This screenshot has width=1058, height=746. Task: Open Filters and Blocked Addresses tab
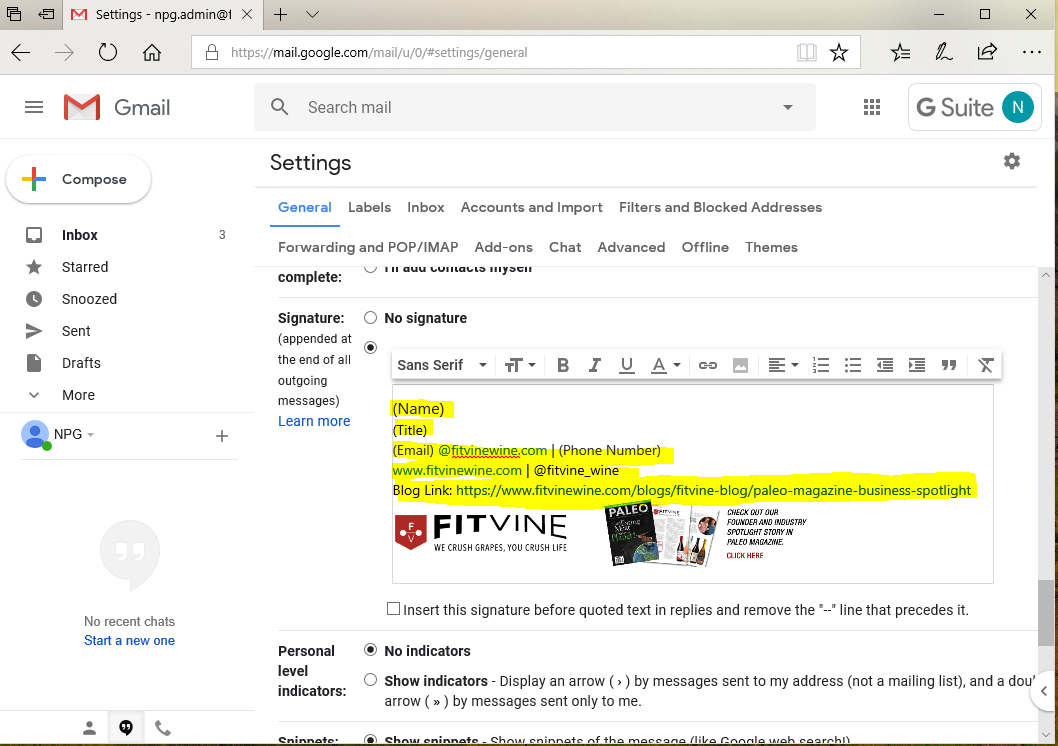tap(721, 208)
